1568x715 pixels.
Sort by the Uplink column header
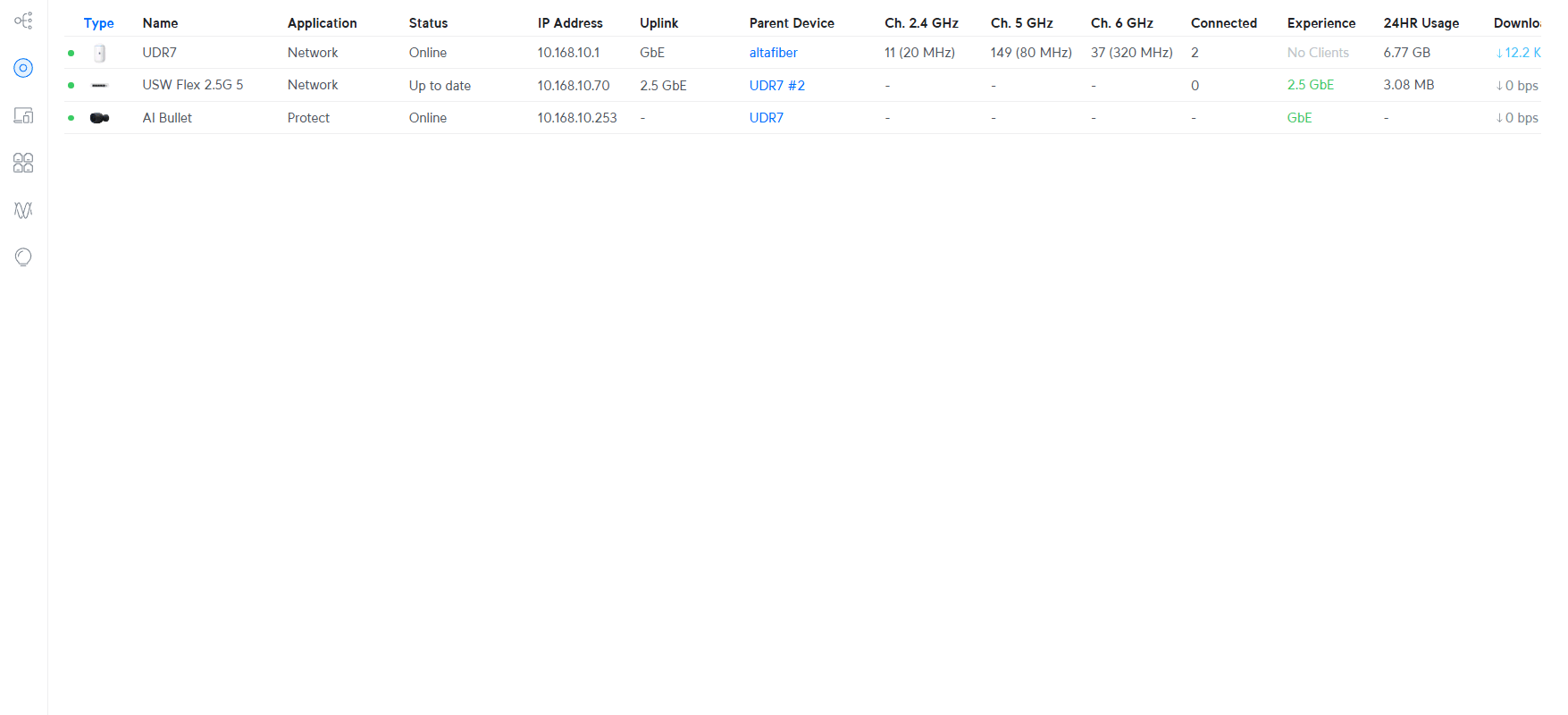tap(659, 23)
